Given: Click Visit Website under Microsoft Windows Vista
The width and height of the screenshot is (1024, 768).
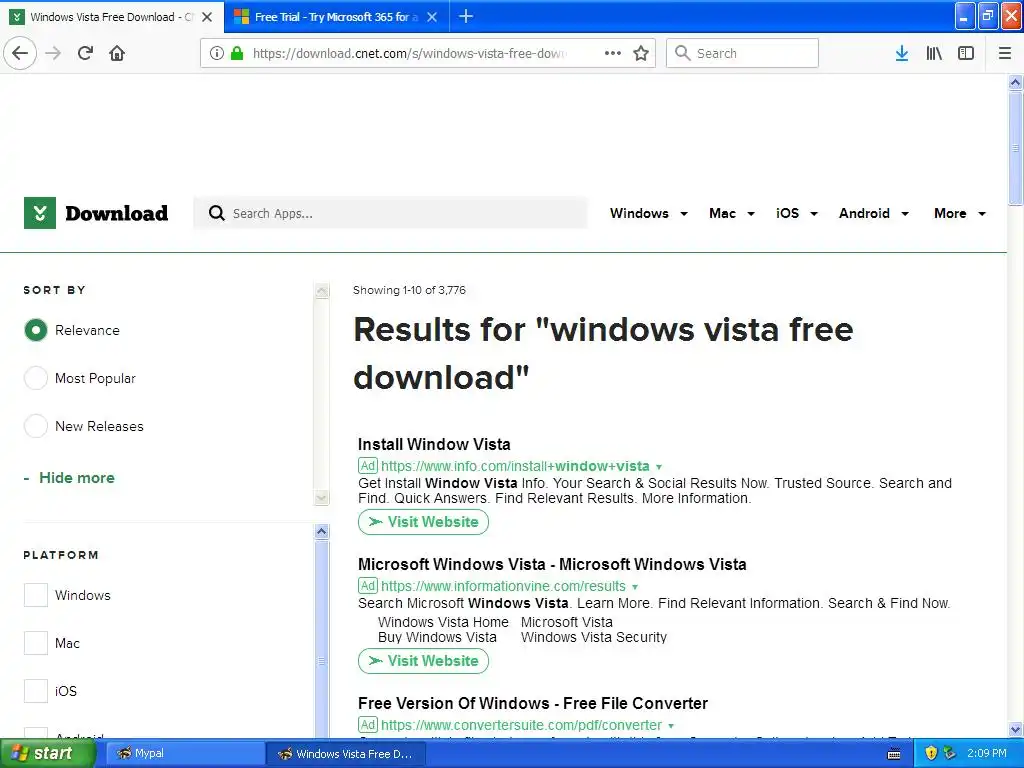Looking at the screenshot, I should point(423,661).
